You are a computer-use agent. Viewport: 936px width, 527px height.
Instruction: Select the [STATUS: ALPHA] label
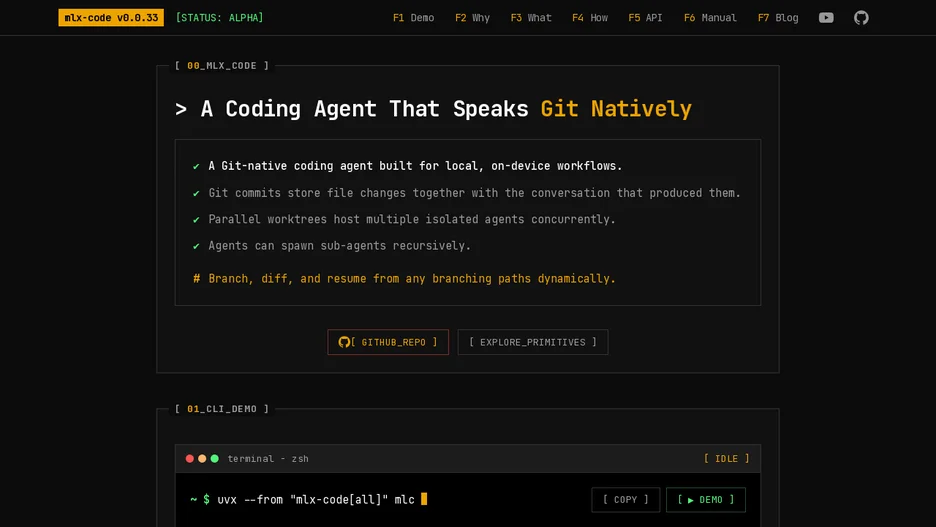tap(220, 17)
